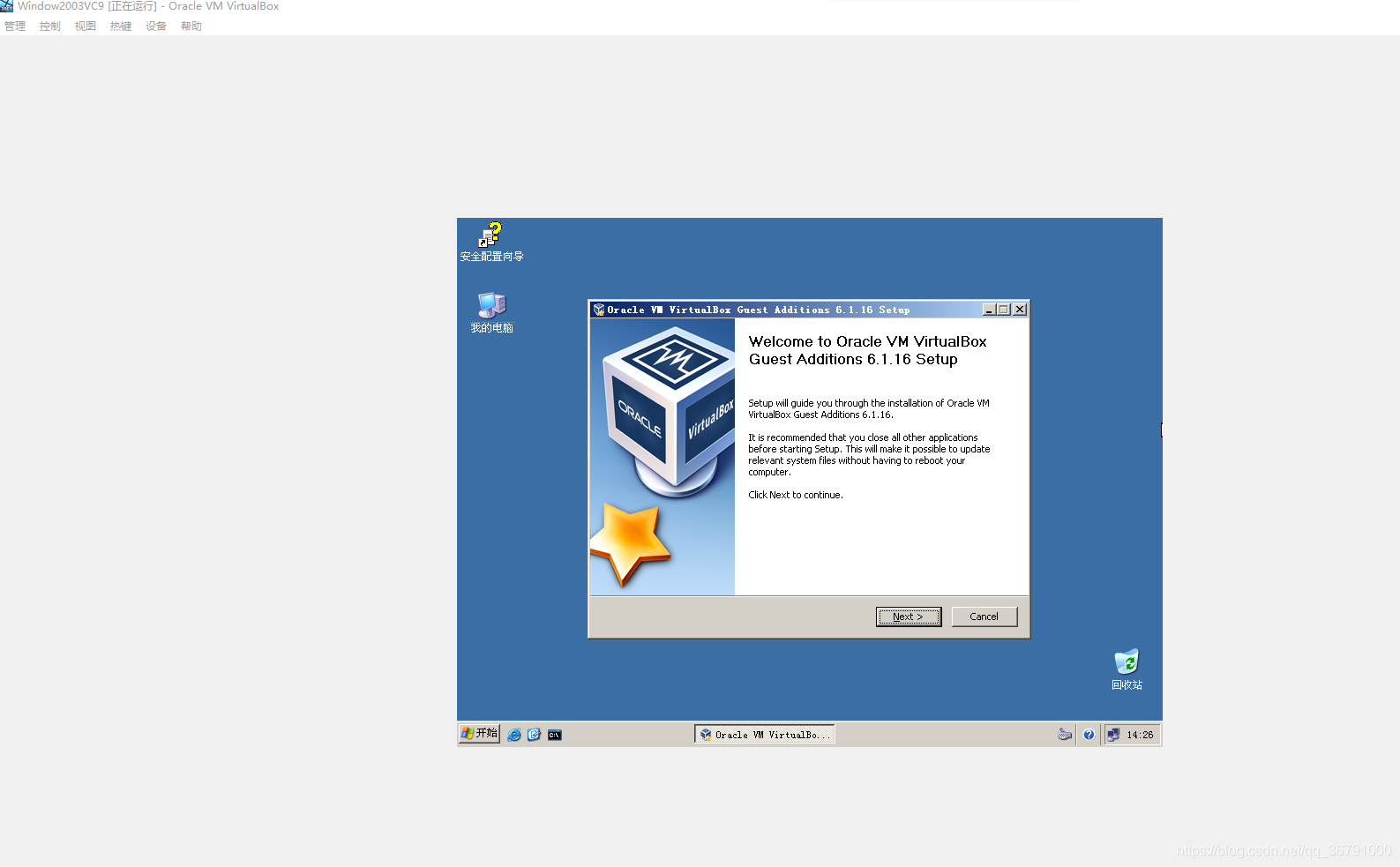
Task: Cancel the Guest Additions setup
Action: click(984, 617)
